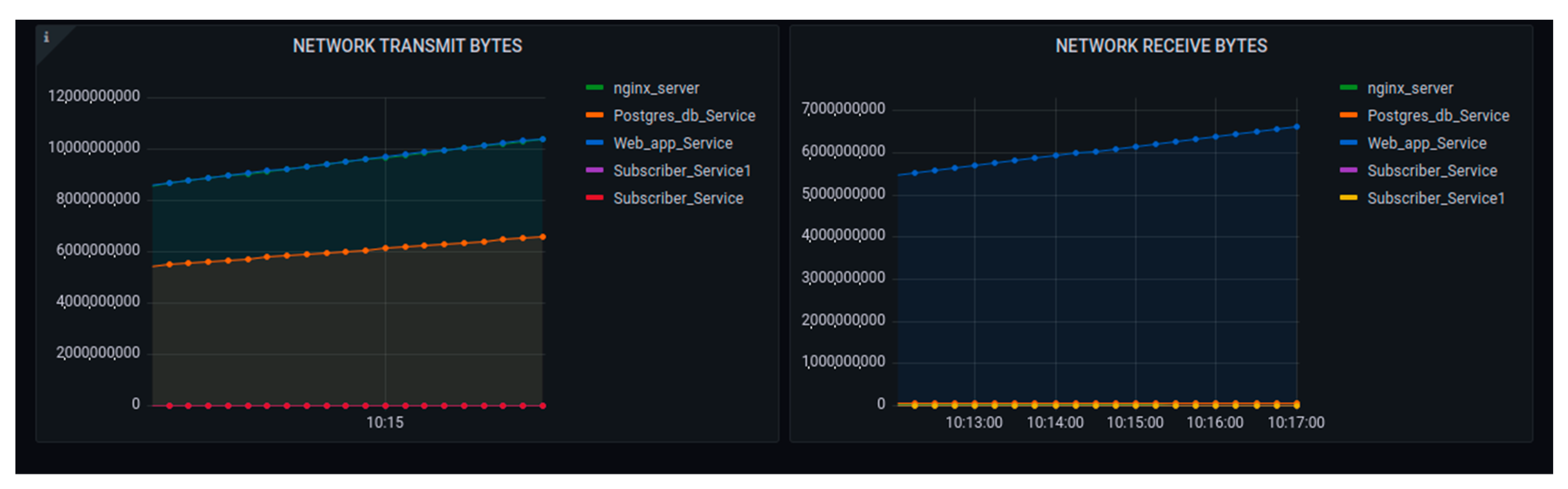Toggle Web_app_Service in transmit legend
The width and height of the screenshot is (1568, 489).
point(673,143)
